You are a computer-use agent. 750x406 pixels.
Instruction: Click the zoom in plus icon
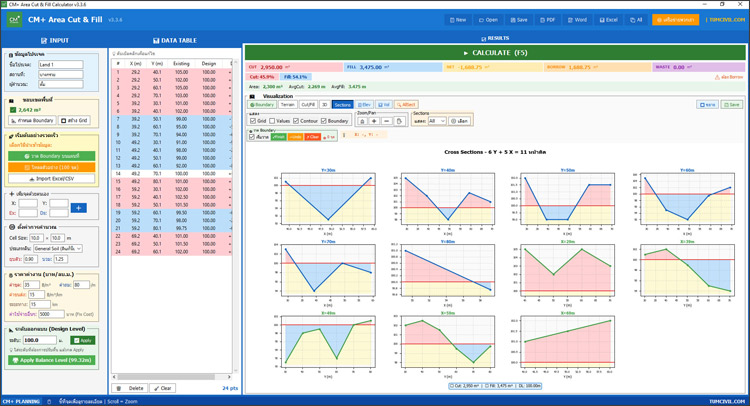(374, 121)
